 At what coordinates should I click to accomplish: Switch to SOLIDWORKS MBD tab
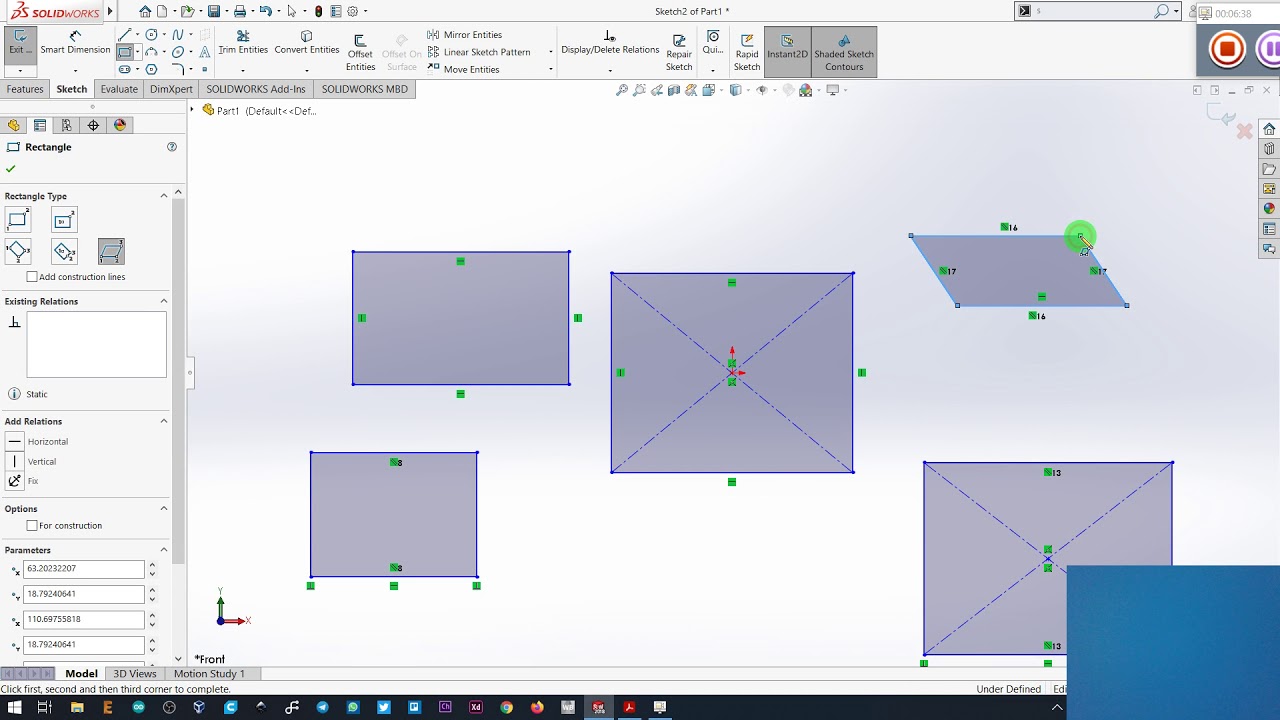click(365, 89)
